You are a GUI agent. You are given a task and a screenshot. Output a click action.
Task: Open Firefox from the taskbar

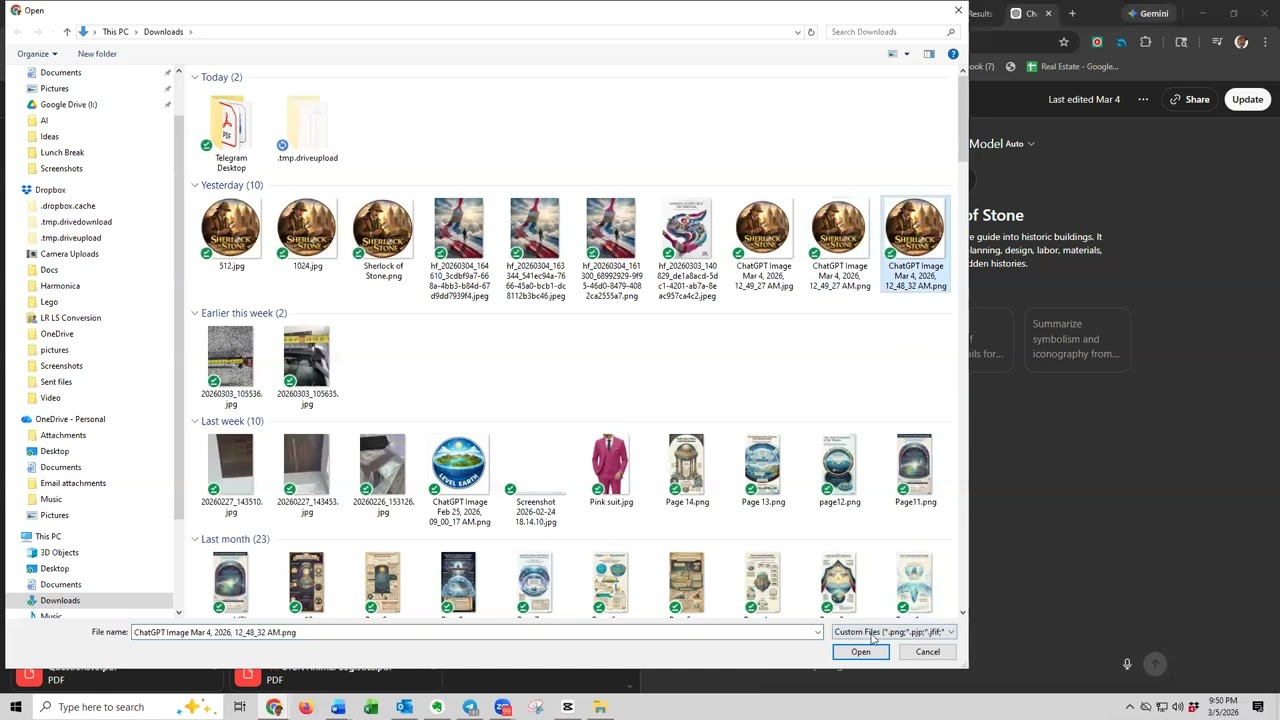click(306, 707)
